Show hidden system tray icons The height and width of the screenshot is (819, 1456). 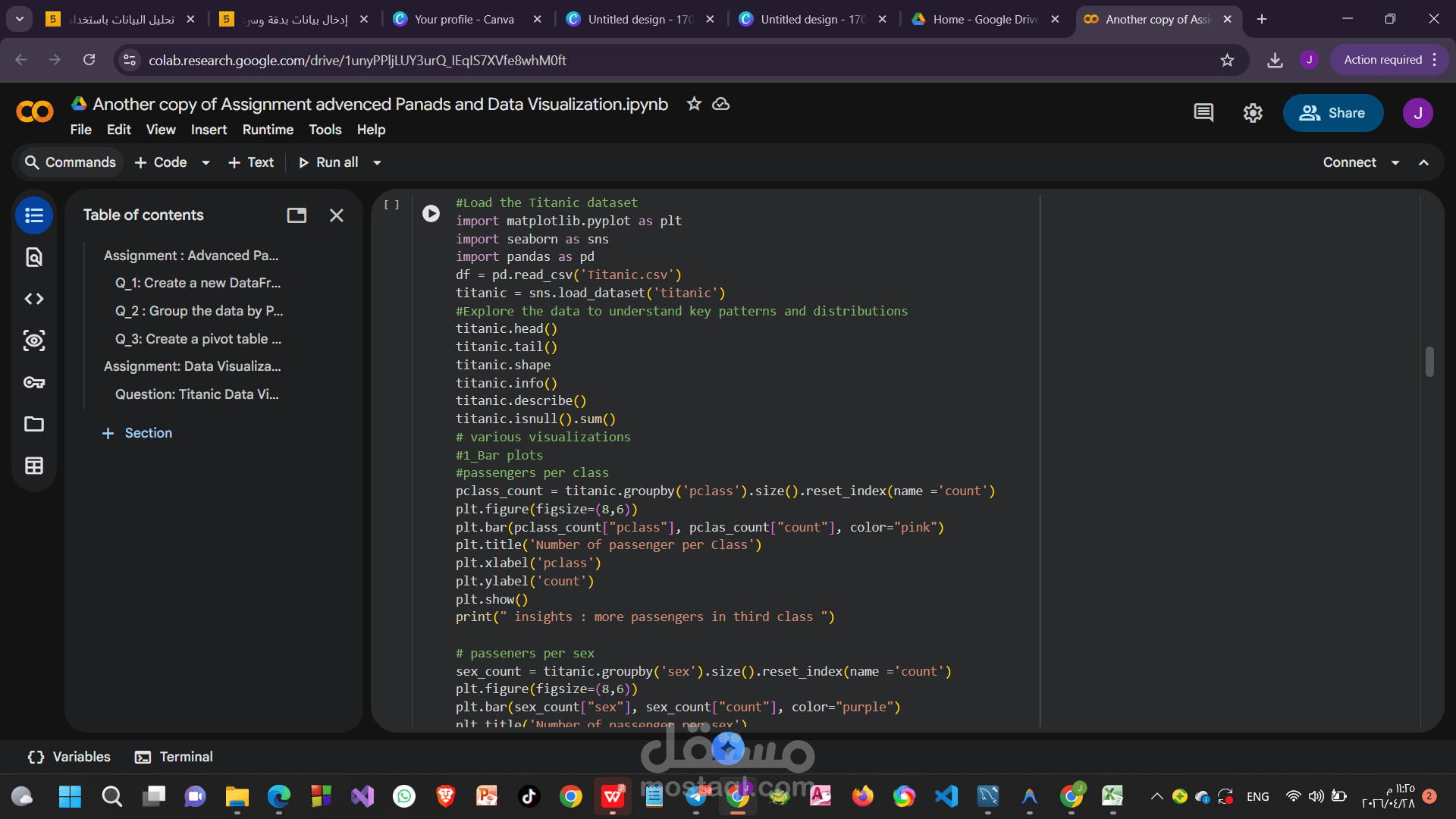pos(1156,796)
